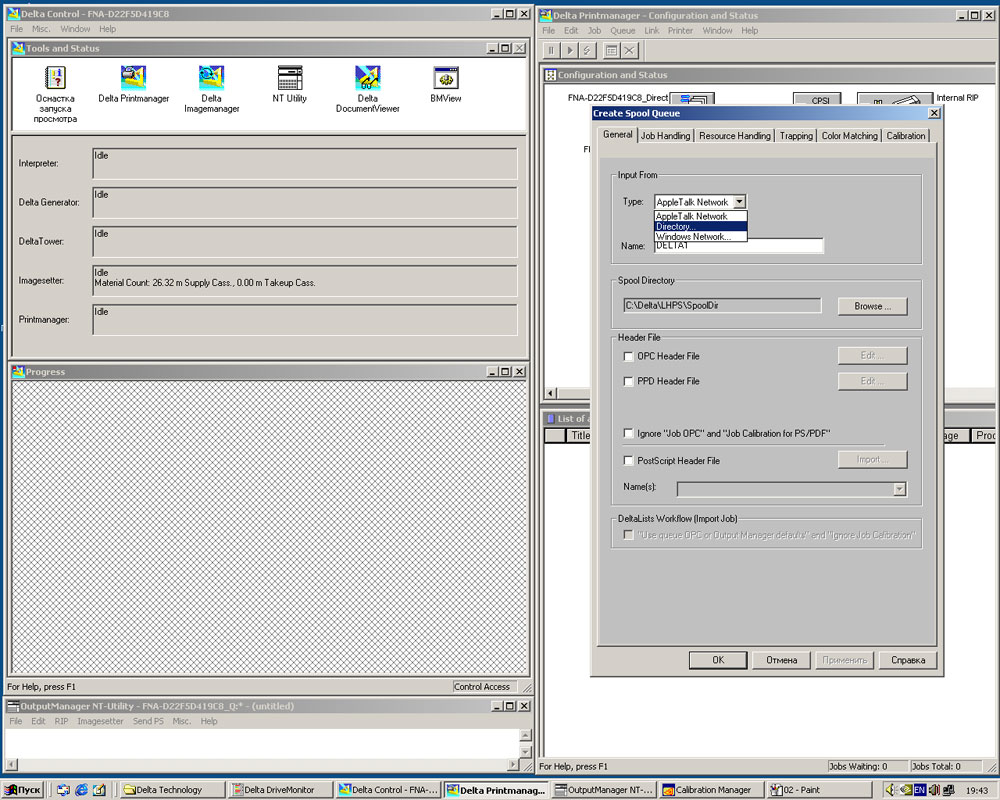This screenshot has width=1000, height=800.
Task: Confirm the dialog with OK
Action: 718,660
